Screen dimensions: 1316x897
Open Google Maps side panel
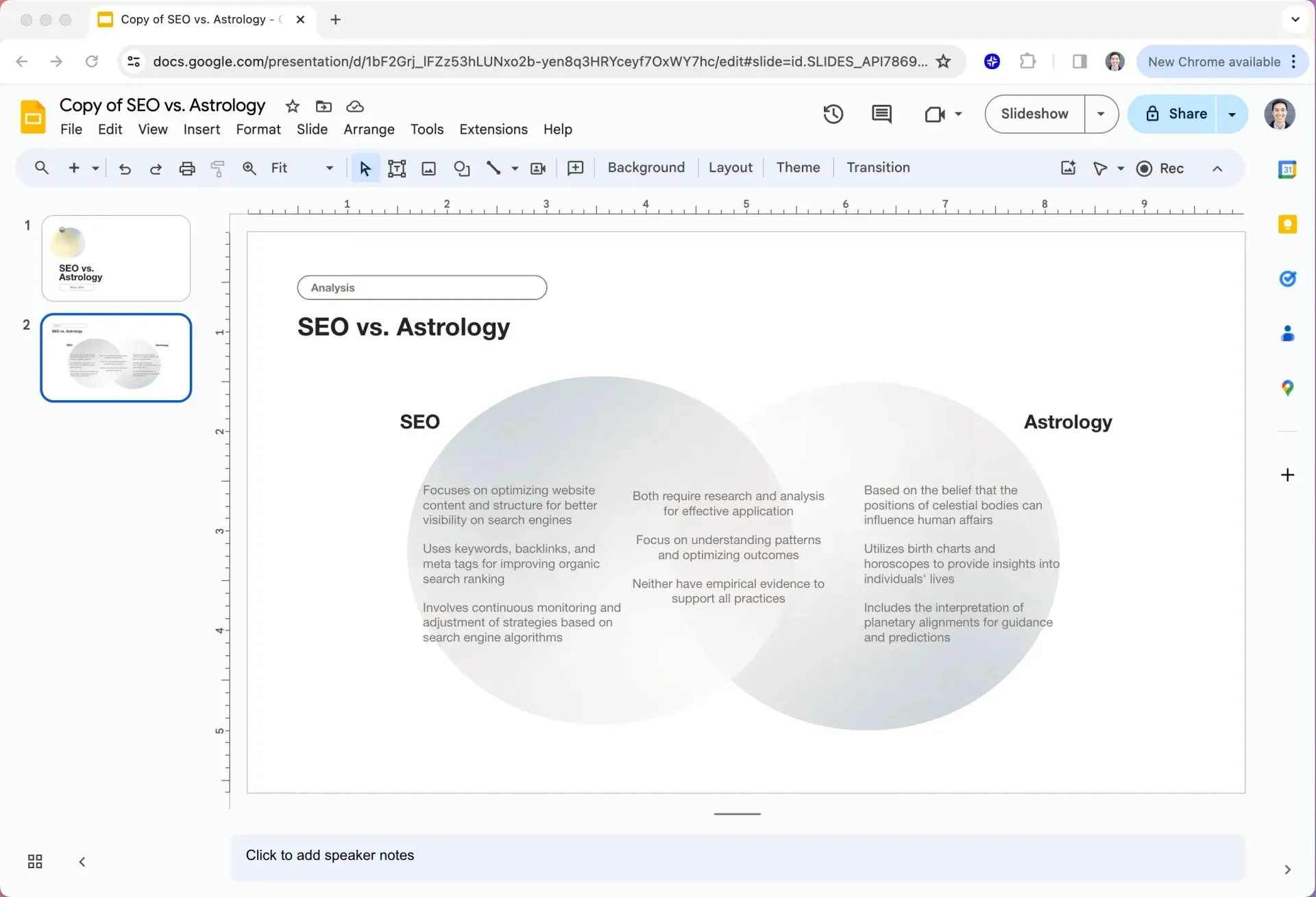(1287, 389)
